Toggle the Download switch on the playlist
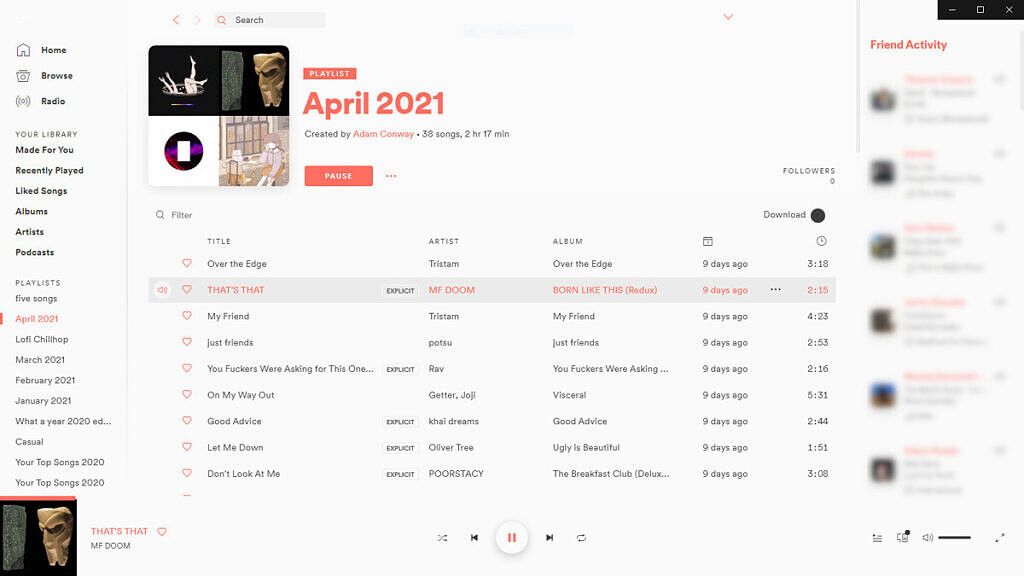This screenshot has width=1024, height=576. [x=819, y=215]
